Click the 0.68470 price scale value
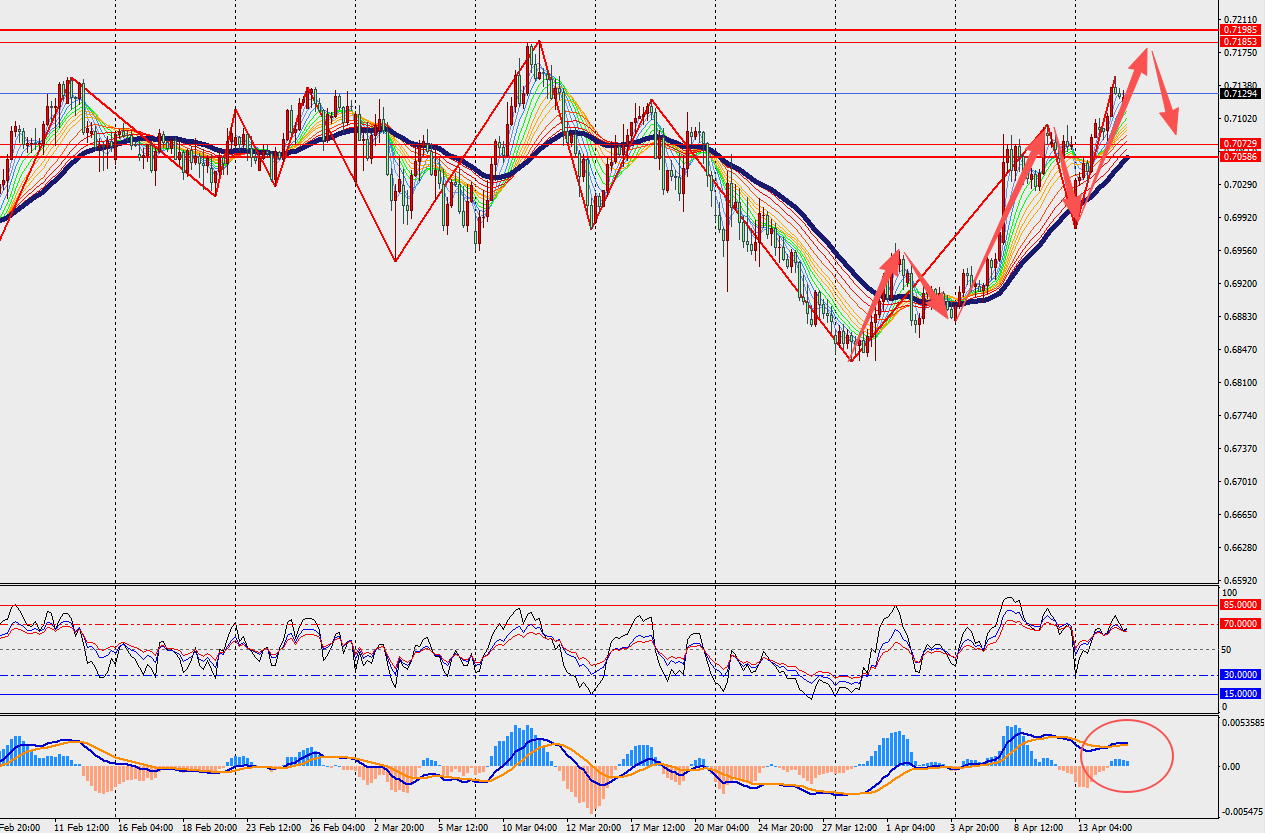 [x=1240, y=350]
